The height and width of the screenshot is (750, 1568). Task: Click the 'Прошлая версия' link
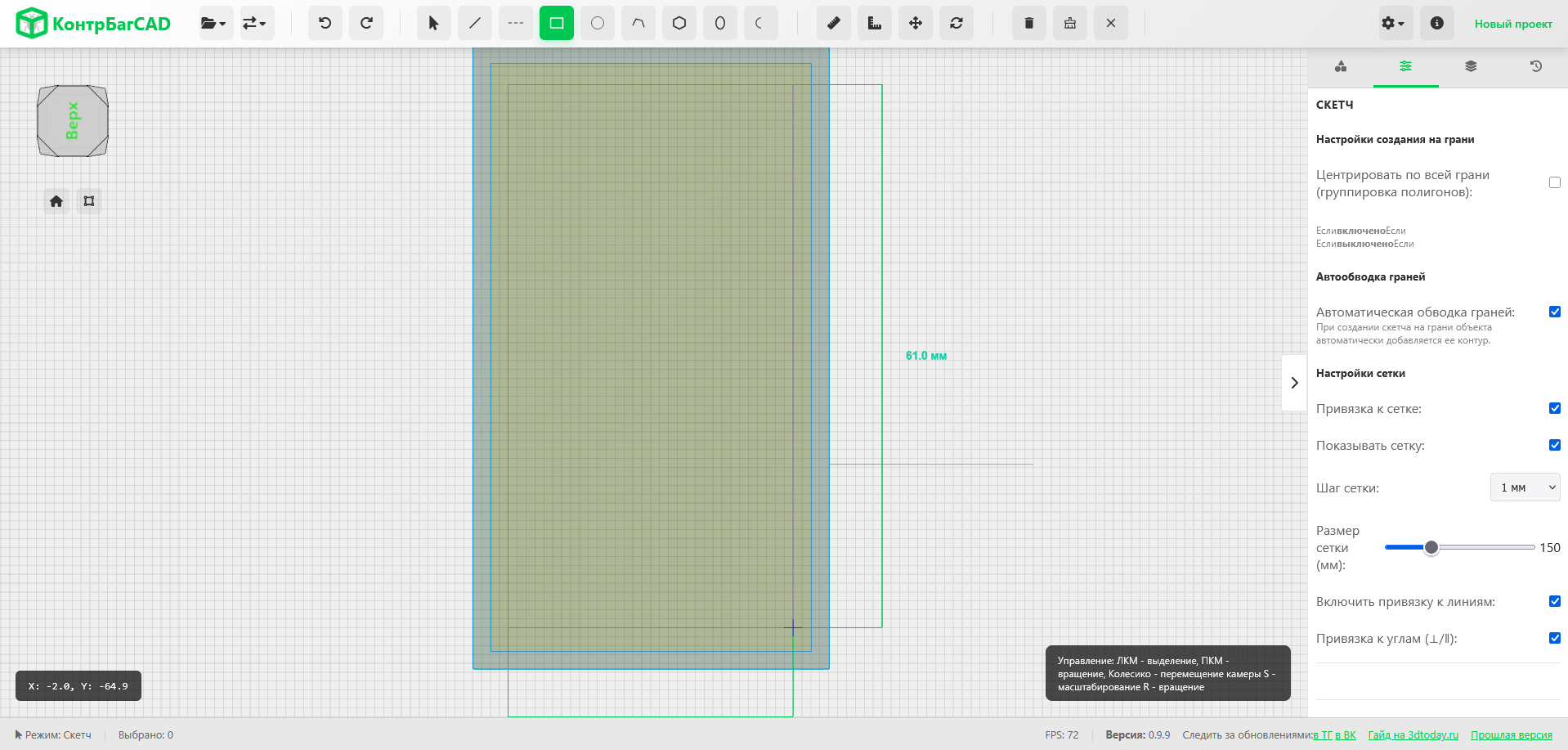pos(1511,735)
